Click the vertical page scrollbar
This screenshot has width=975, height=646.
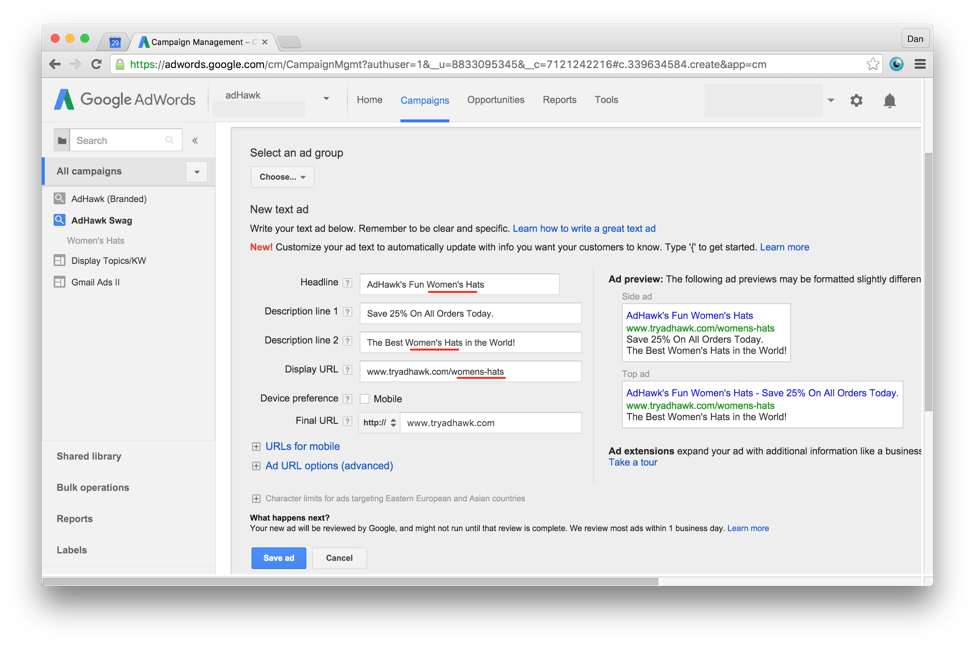(x=928, y=281)
